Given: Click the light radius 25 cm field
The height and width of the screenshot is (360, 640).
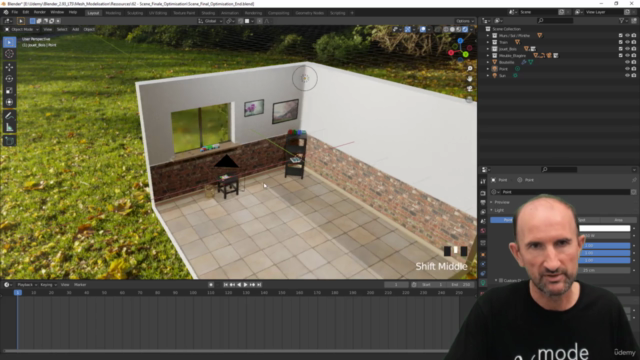Looking at the screenshot, I should pyautogui.click(x=604, y=270).
